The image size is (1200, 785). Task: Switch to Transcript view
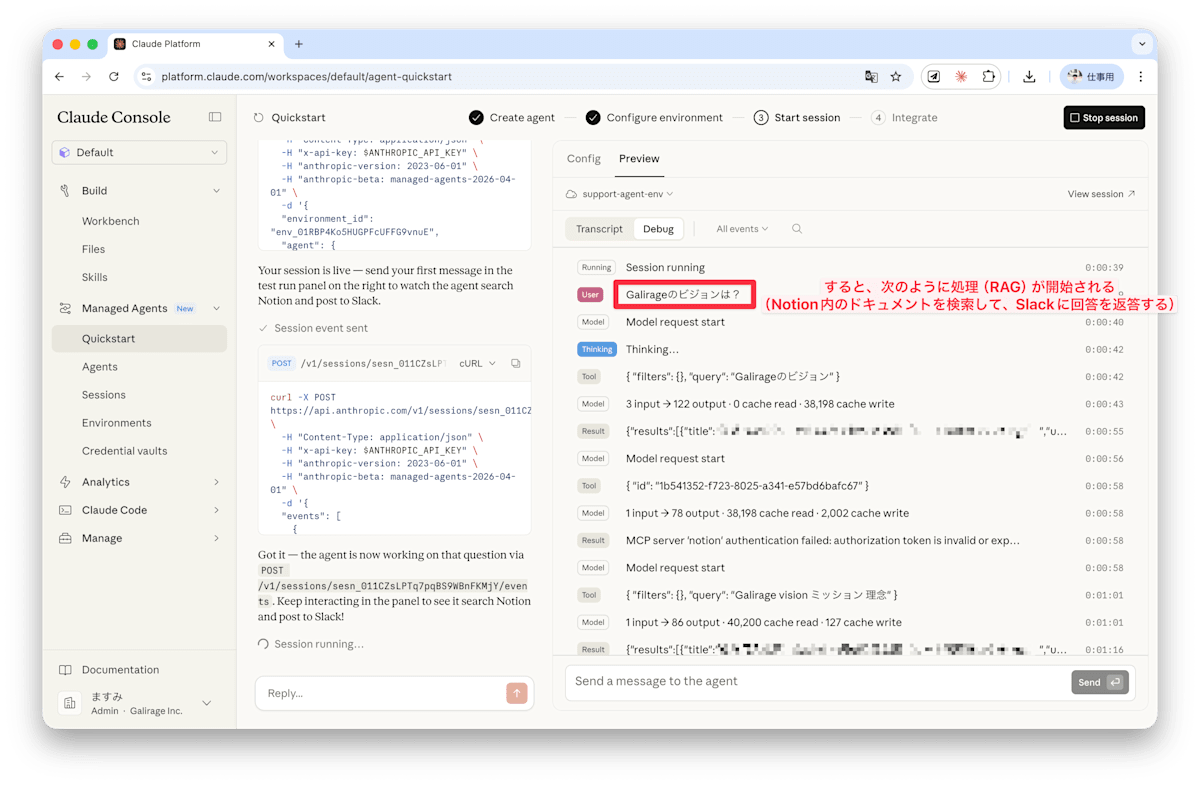point(599,229)
